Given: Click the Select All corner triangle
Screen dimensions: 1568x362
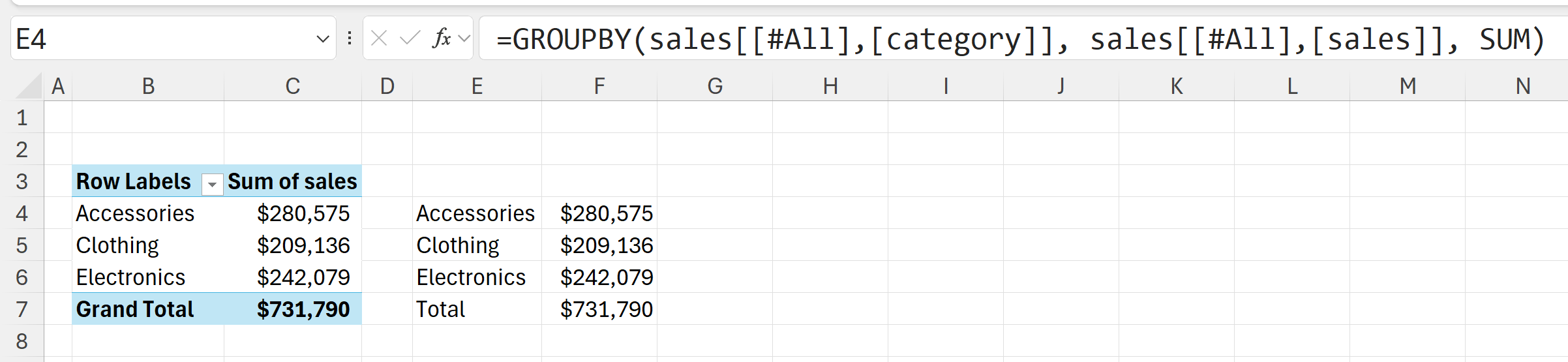Looking at the screenshot, I should 29,86.
